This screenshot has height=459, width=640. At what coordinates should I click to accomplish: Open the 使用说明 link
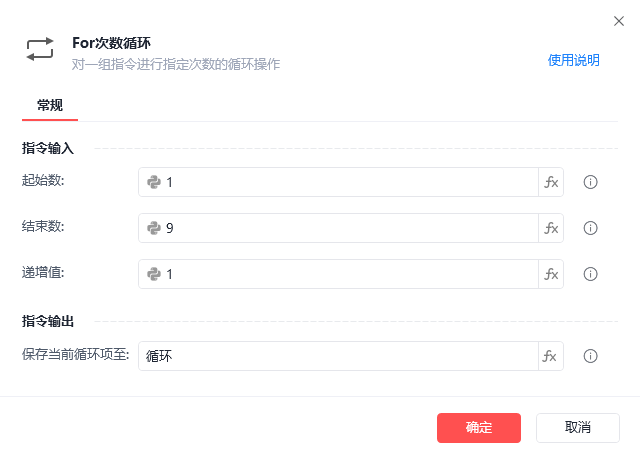point(573,60)
